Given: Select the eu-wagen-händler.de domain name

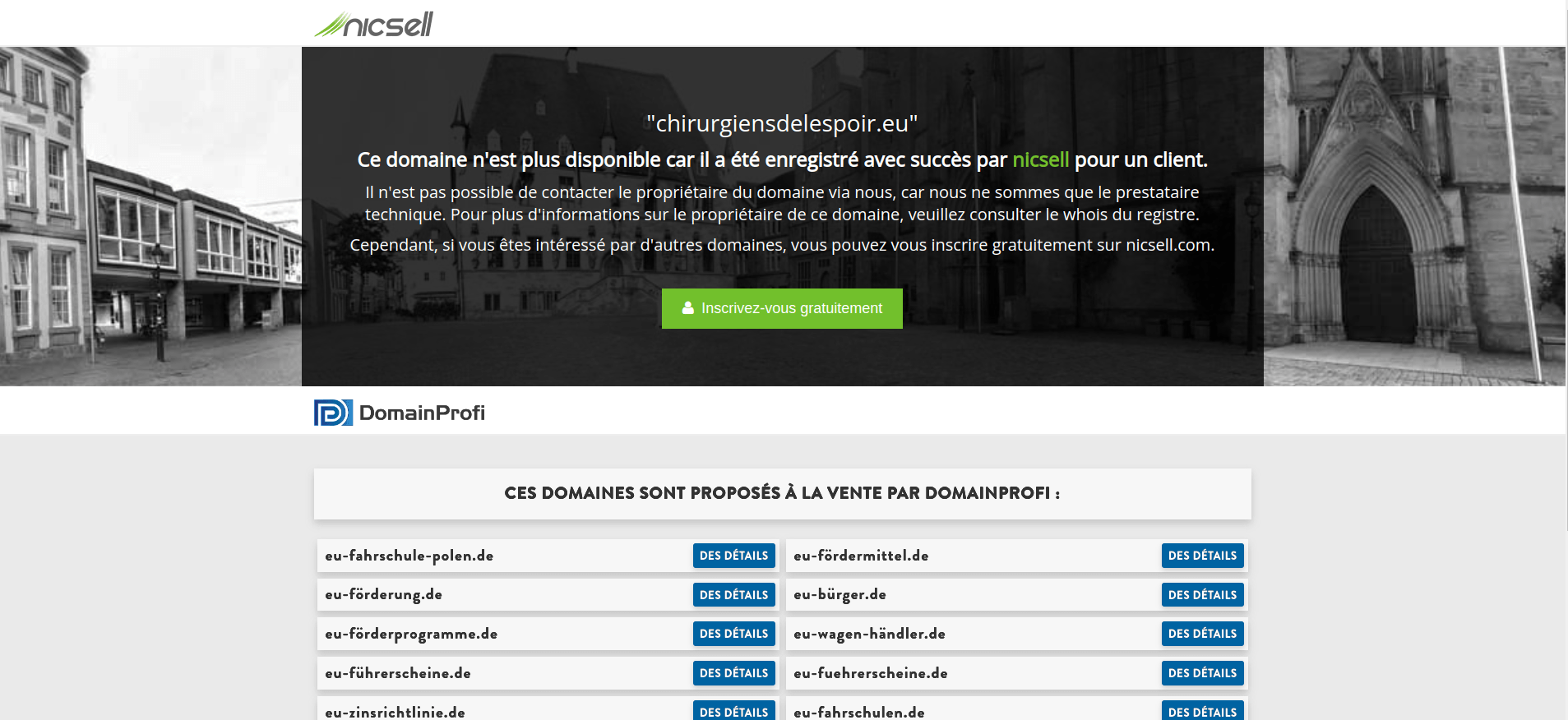Looking at the screenshot, I should 869,634.
